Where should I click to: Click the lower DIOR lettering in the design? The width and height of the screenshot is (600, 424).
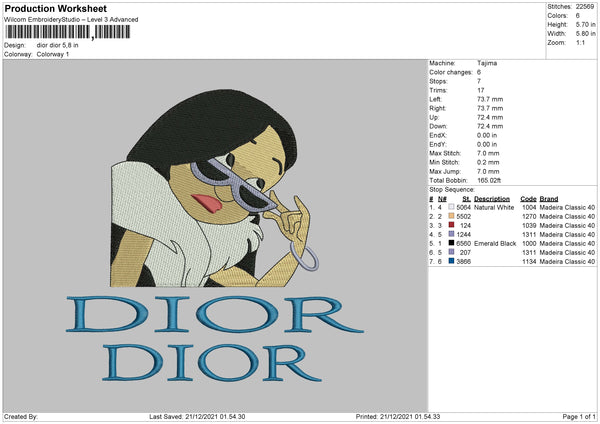point(212,362)
